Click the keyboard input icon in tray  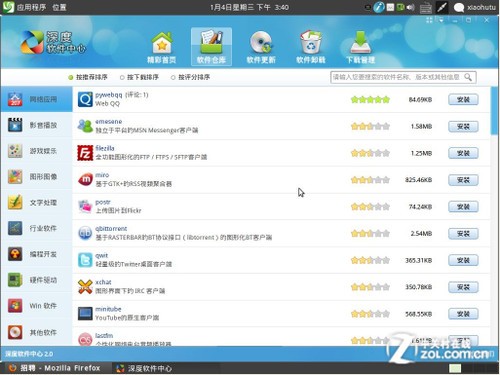[426, 7]
